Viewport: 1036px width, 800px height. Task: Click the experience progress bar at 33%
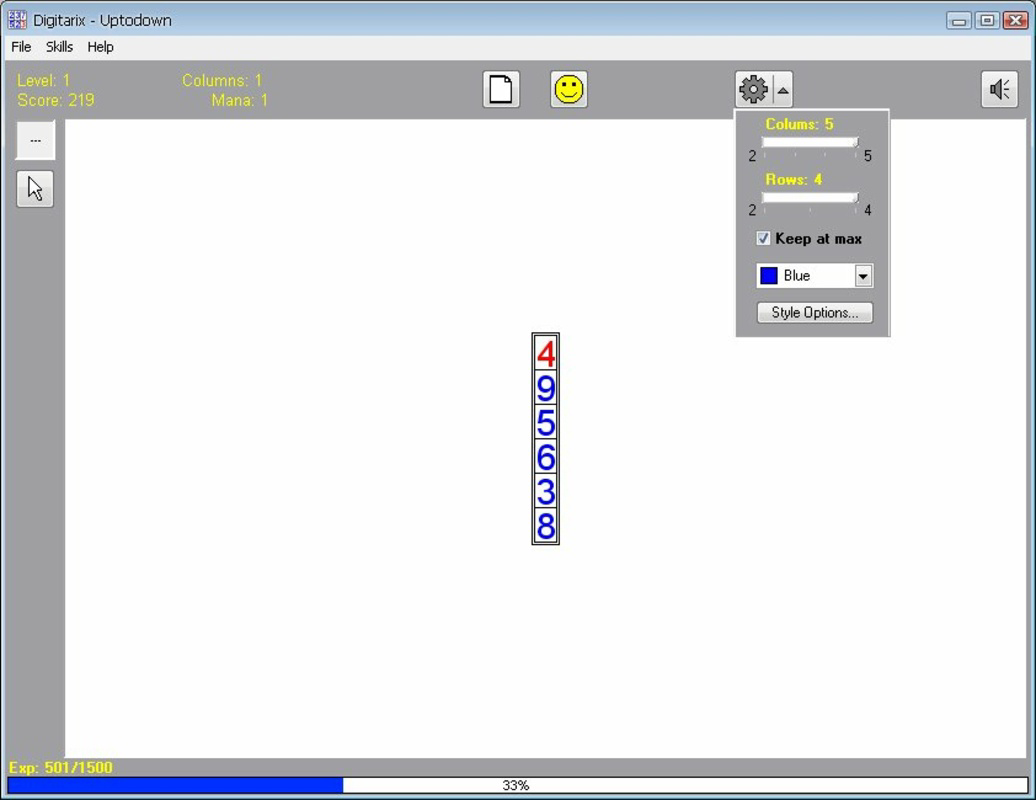click(x=517, y=785)
